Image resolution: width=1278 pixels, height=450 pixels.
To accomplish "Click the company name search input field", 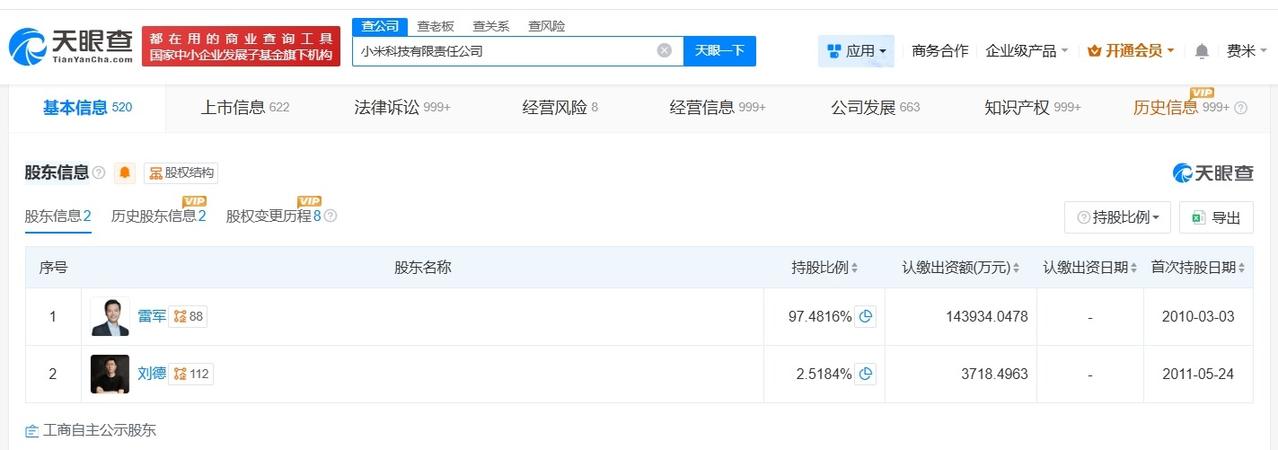I will [x=505, y=51].
